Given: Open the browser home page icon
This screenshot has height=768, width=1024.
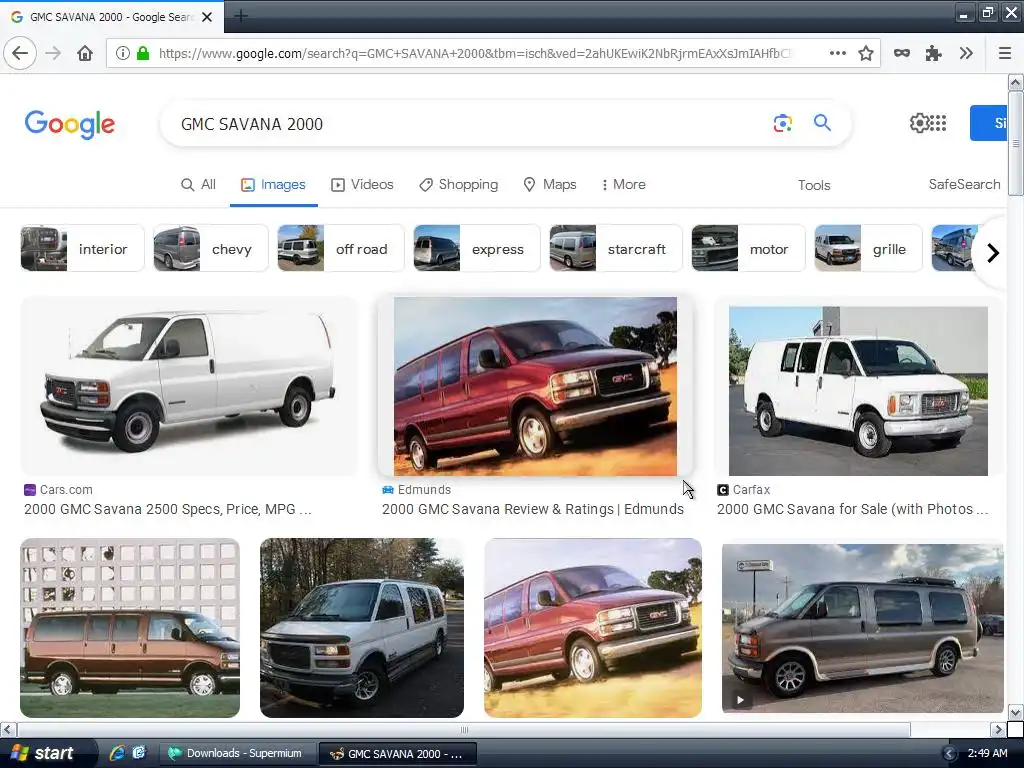Looking at the screenshot, I should (85, 53).
